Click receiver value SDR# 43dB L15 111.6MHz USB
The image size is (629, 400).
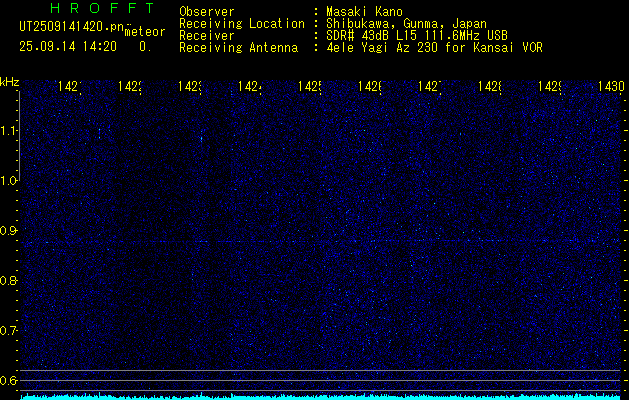(x=417, y=36)
